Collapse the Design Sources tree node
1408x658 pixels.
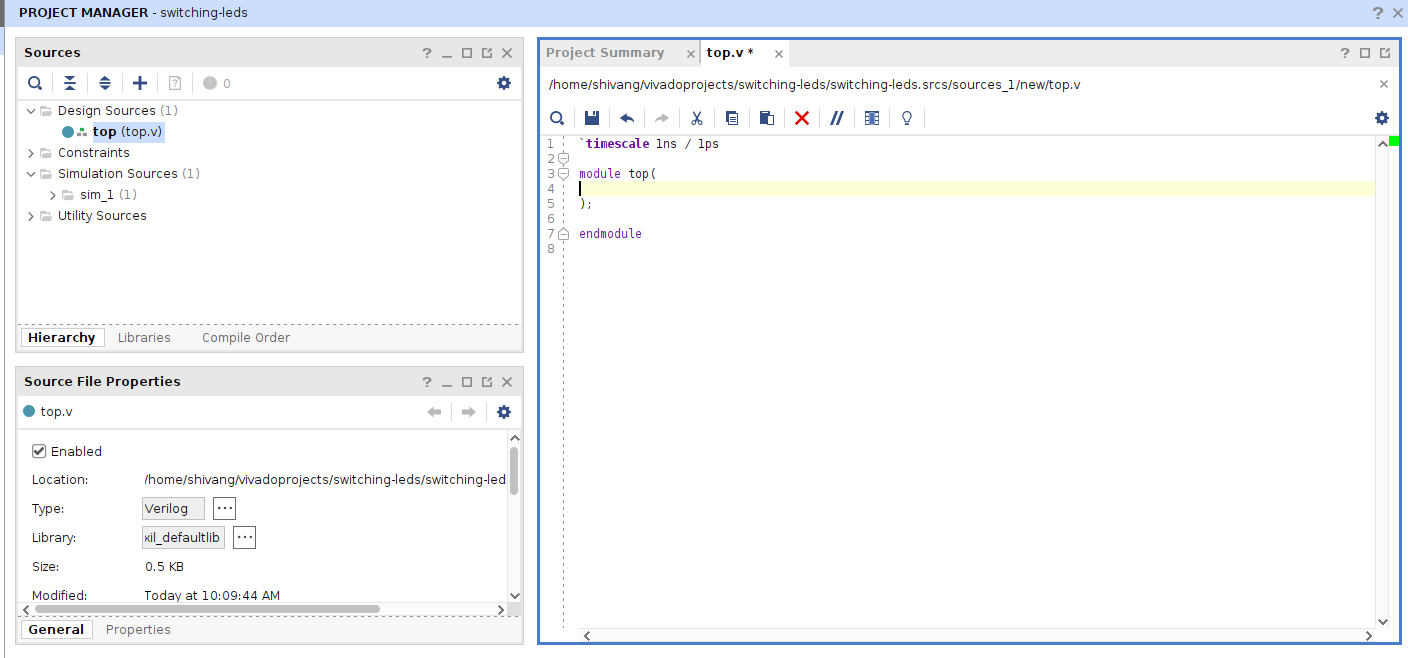[x=31, y=111]
